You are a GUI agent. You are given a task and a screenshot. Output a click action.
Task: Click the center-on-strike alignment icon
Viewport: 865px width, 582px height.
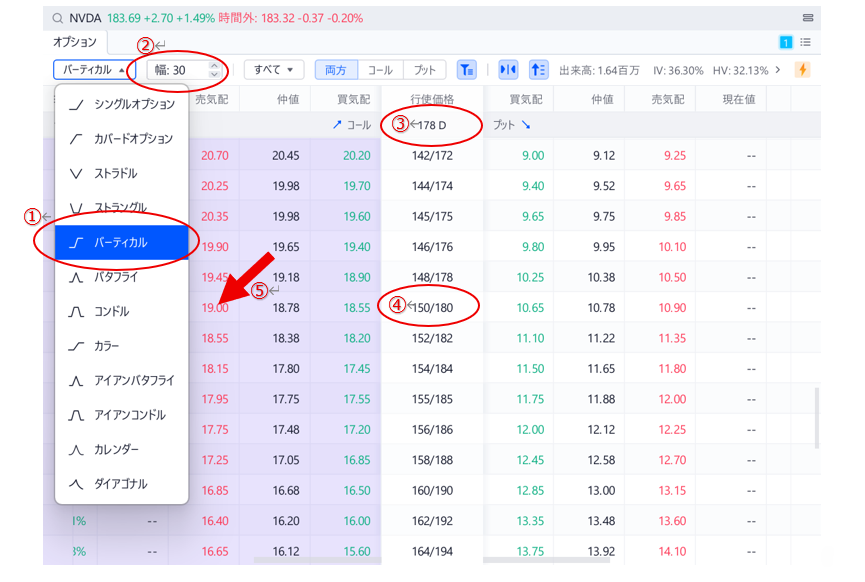(x=508, y=70)
